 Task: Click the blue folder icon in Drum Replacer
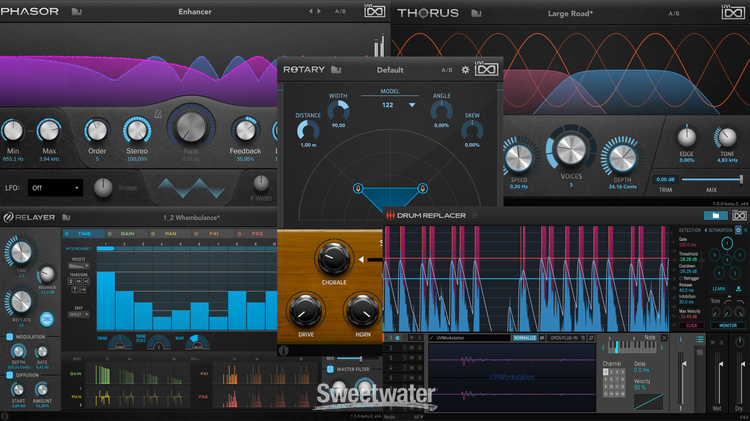(715, 215)
